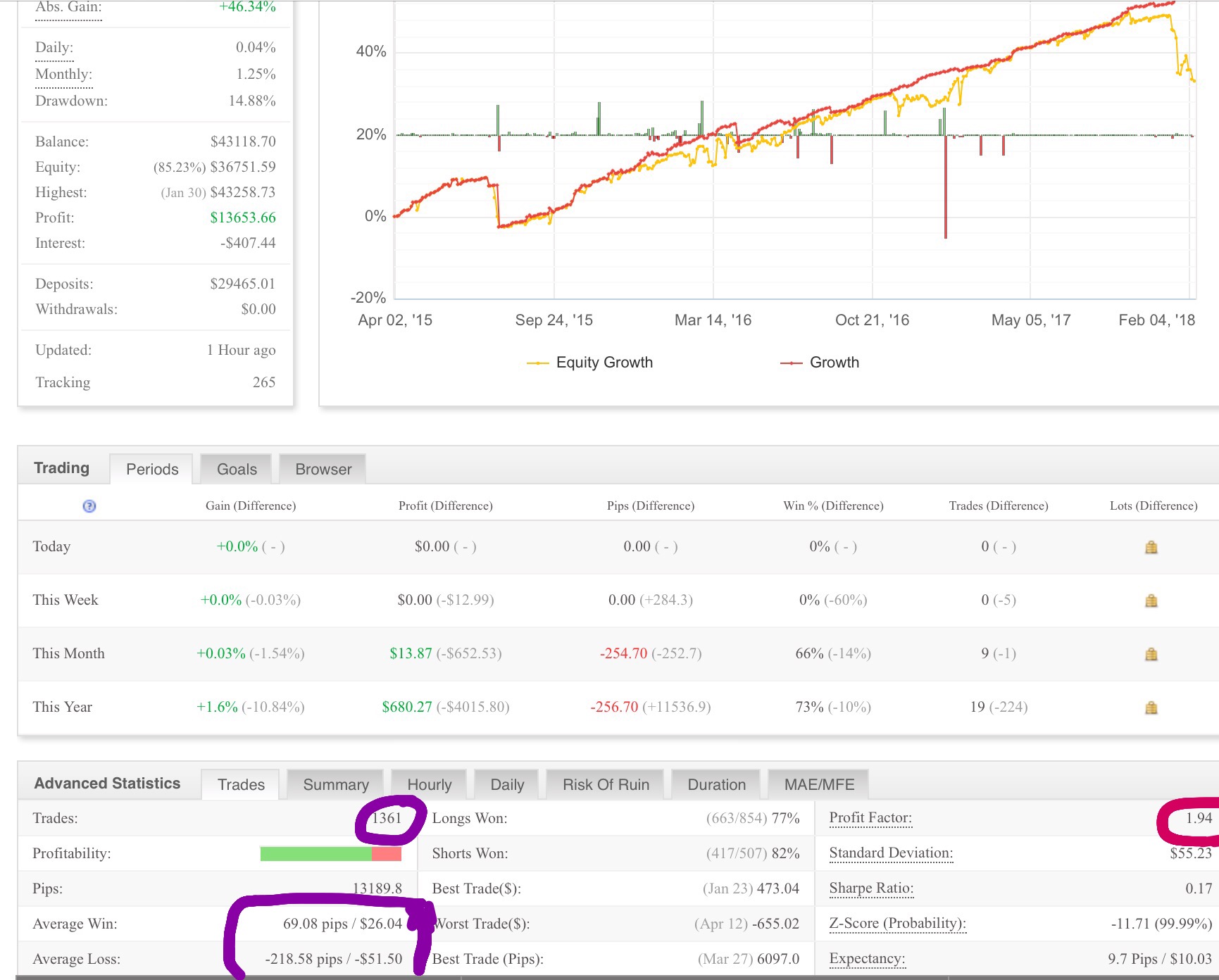Click the Equity value $36751.59
This screenshot has width=1219, height=980.
pyautogui.click(x=243, y=167)
